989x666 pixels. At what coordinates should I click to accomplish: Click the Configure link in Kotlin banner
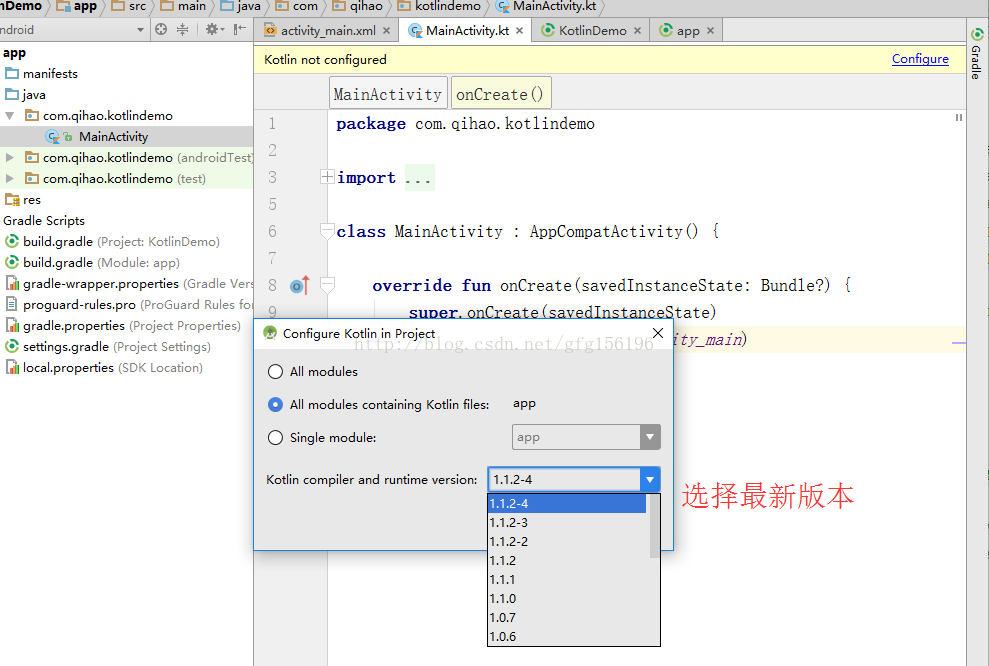pyautogui.click(x=920, y=59)
